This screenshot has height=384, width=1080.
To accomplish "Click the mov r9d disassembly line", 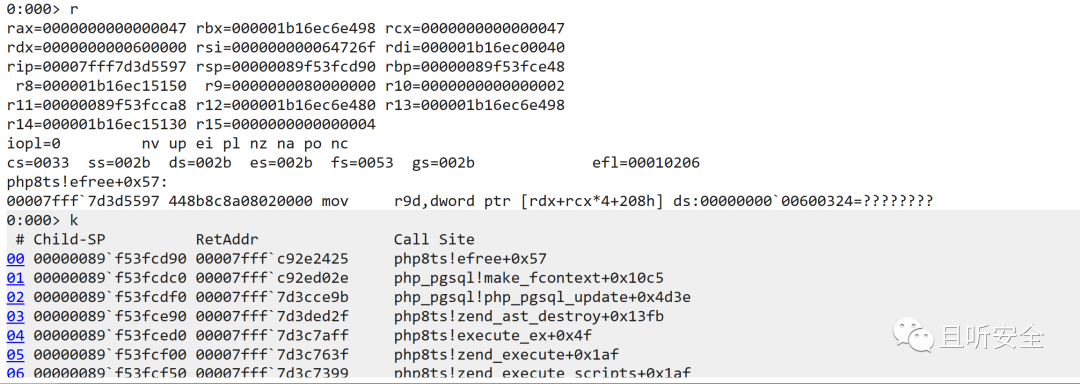I will point(470,202).
